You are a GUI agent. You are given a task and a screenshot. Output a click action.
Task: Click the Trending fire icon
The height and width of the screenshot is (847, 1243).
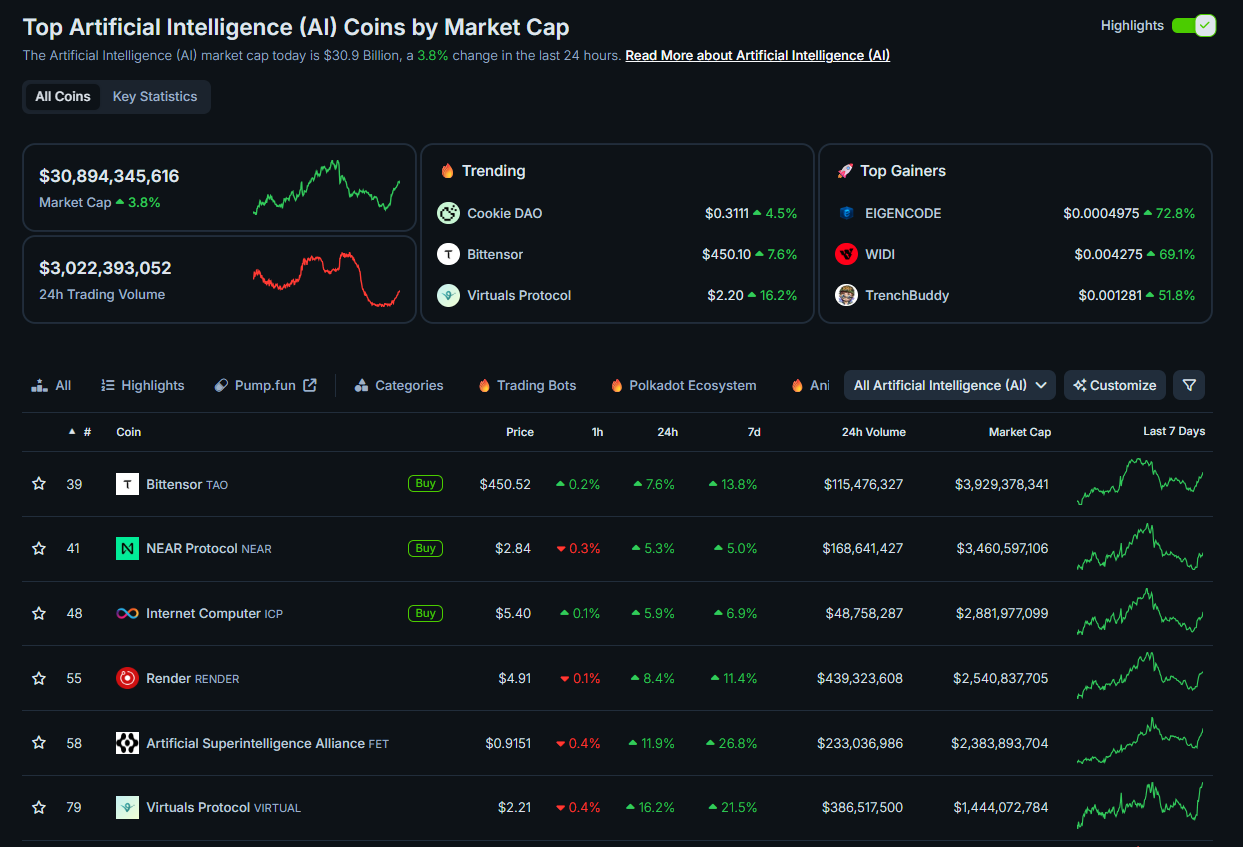pyautogui.click(x=447, y=171)
